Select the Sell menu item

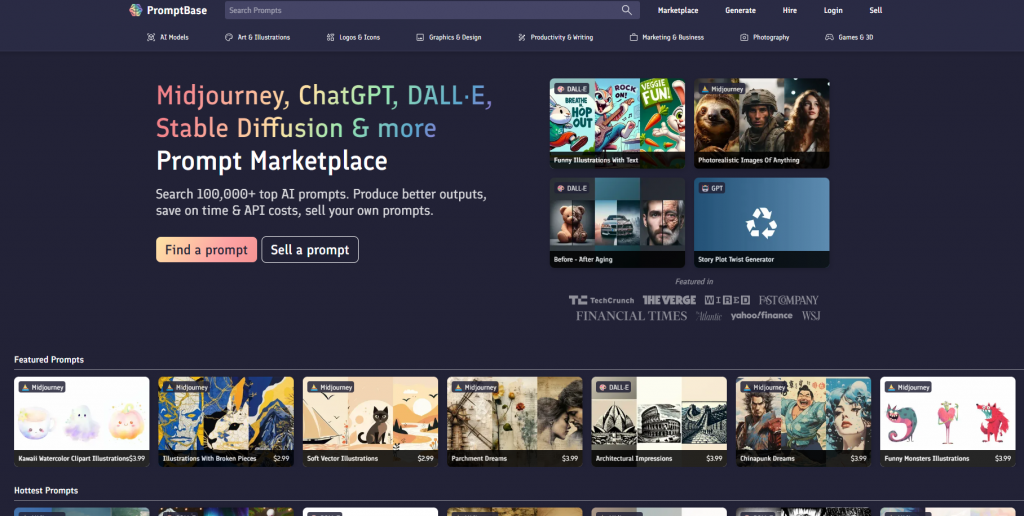click(876, 10)
